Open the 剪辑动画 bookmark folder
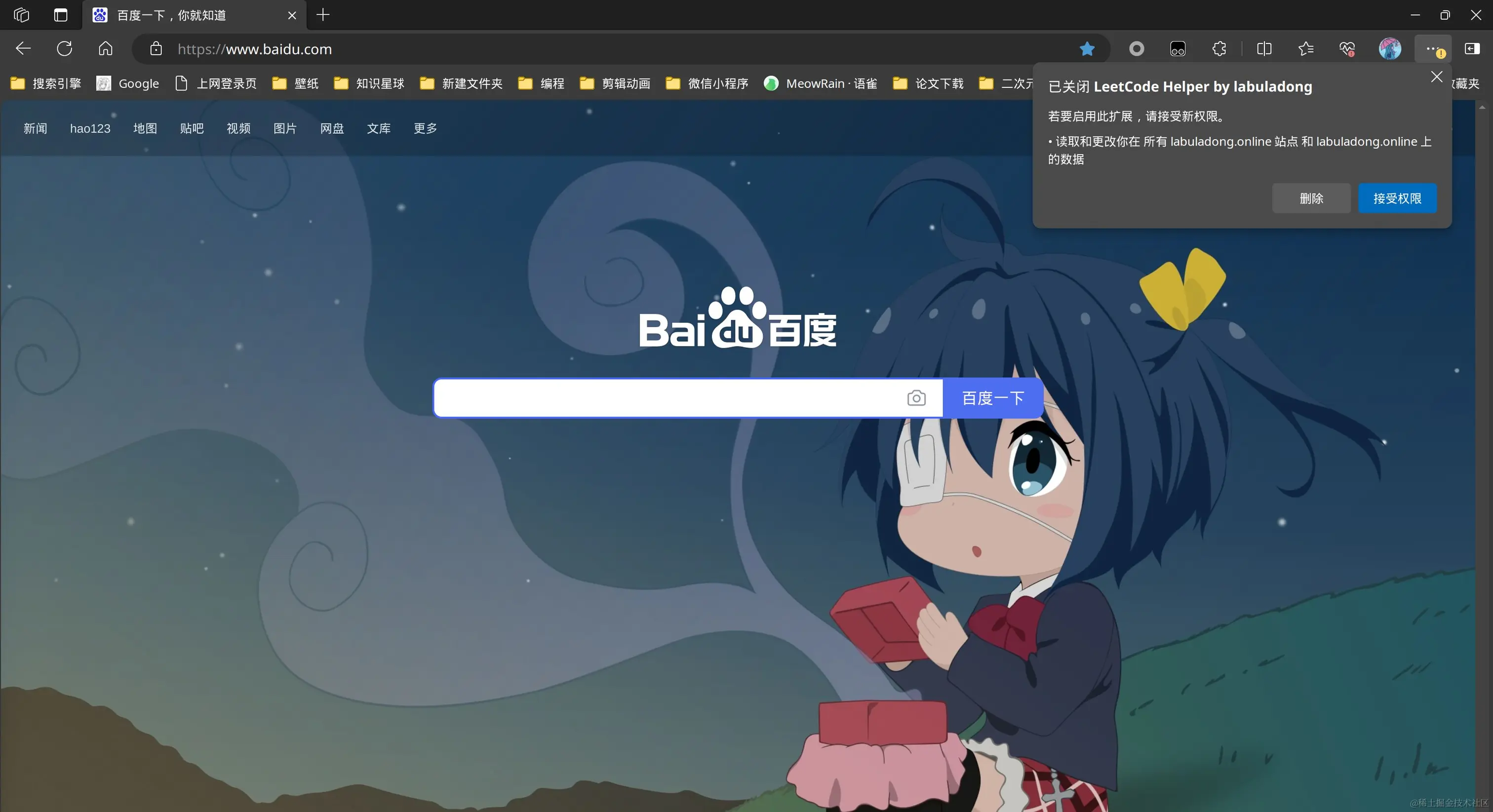The width and height of the screenshot is (1493, 812). coord(615,83)
